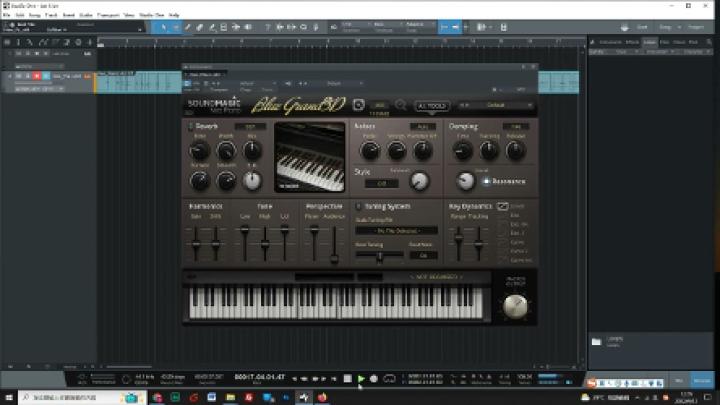Open the Action preset selector
This screenshot has width=720, height=405.
(x=422, y=126)
